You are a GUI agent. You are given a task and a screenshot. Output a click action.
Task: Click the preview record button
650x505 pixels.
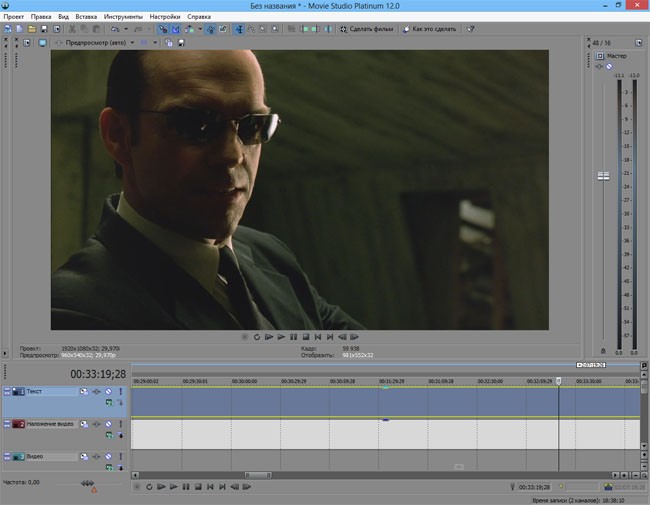click(x=245, y=337)
